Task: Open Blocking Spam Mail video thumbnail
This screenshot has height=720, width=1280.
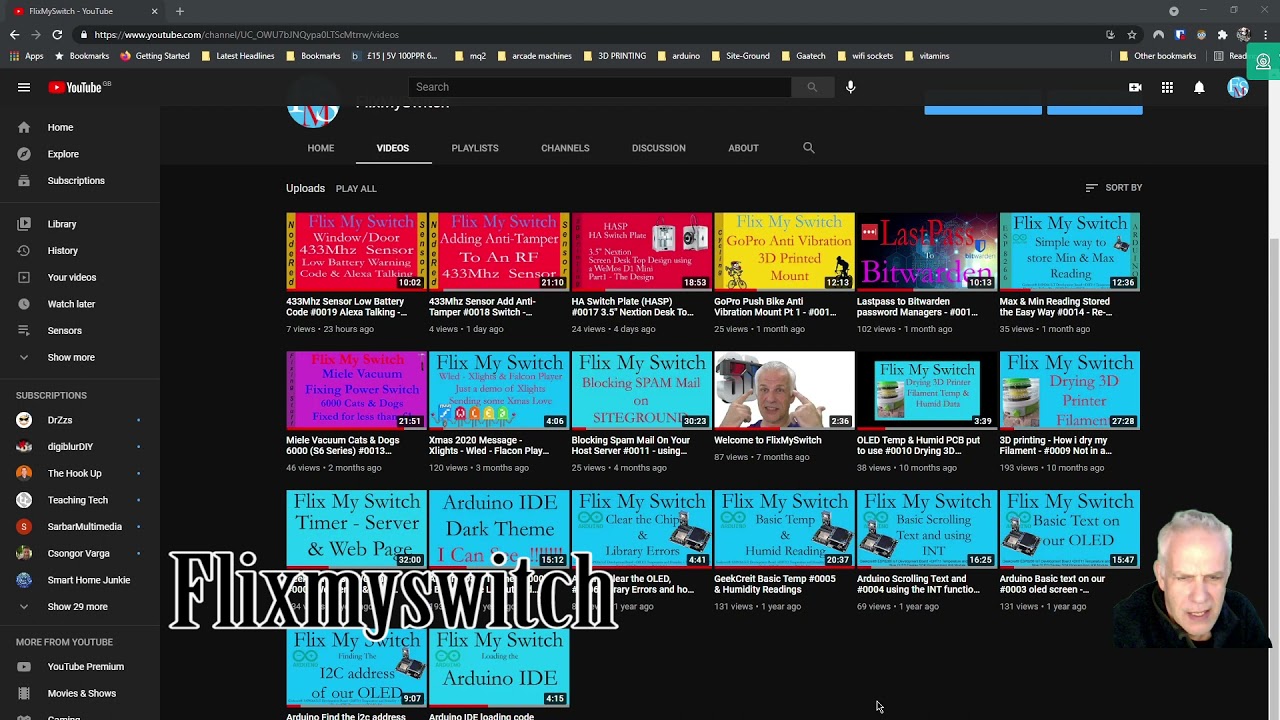Action: point(642,390)
